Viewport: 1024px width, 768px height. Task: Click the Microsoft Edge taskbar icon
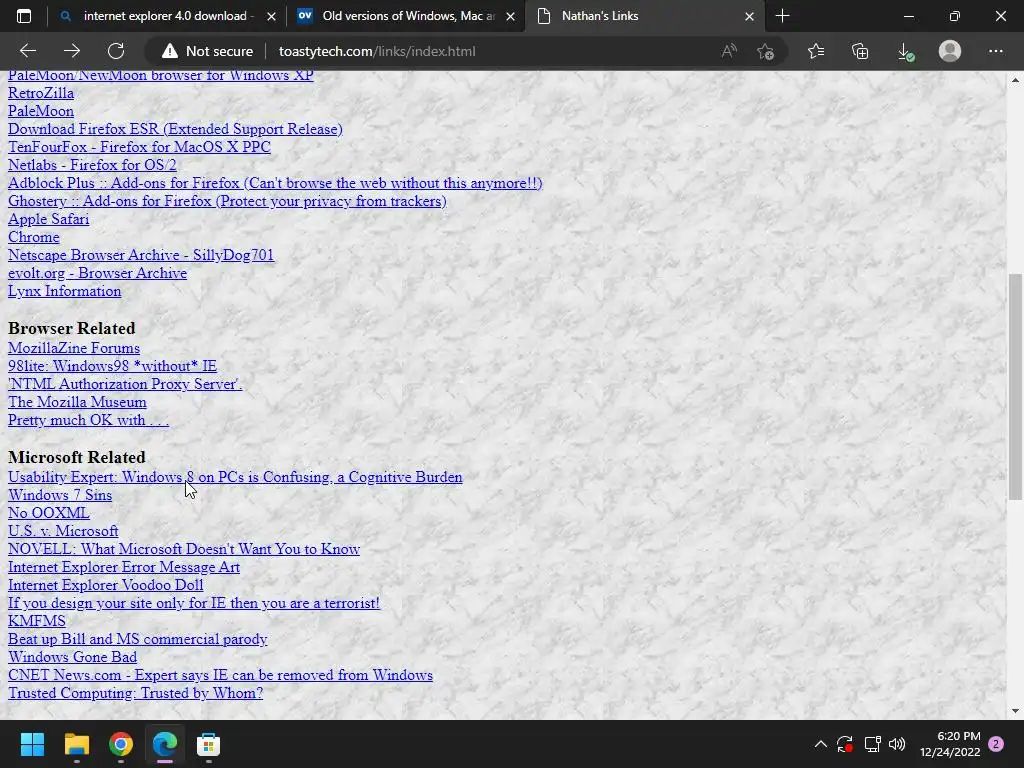point(165,744)
